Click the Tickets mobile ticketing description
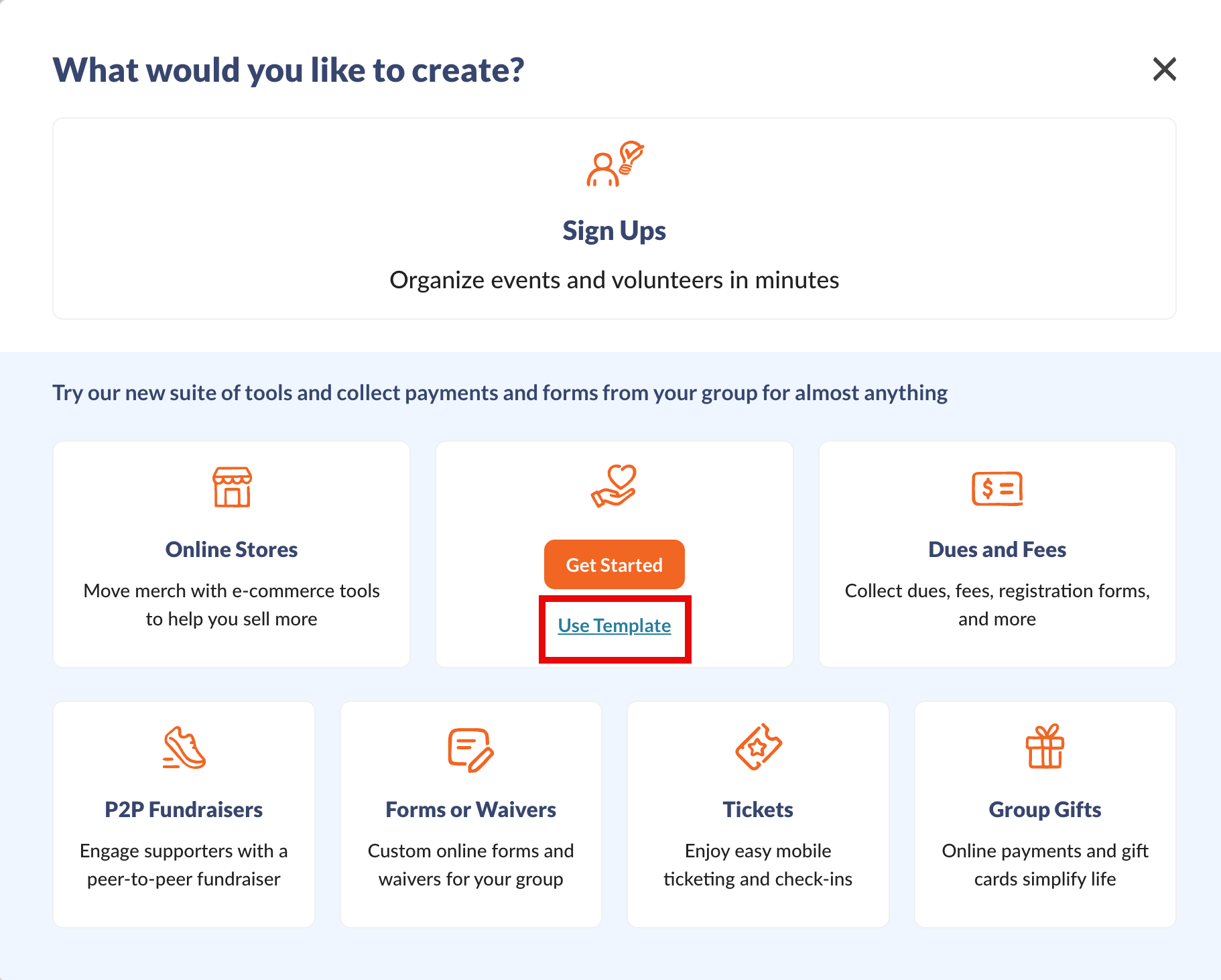This screenshot has height=980, width=1221. [758, 865]
